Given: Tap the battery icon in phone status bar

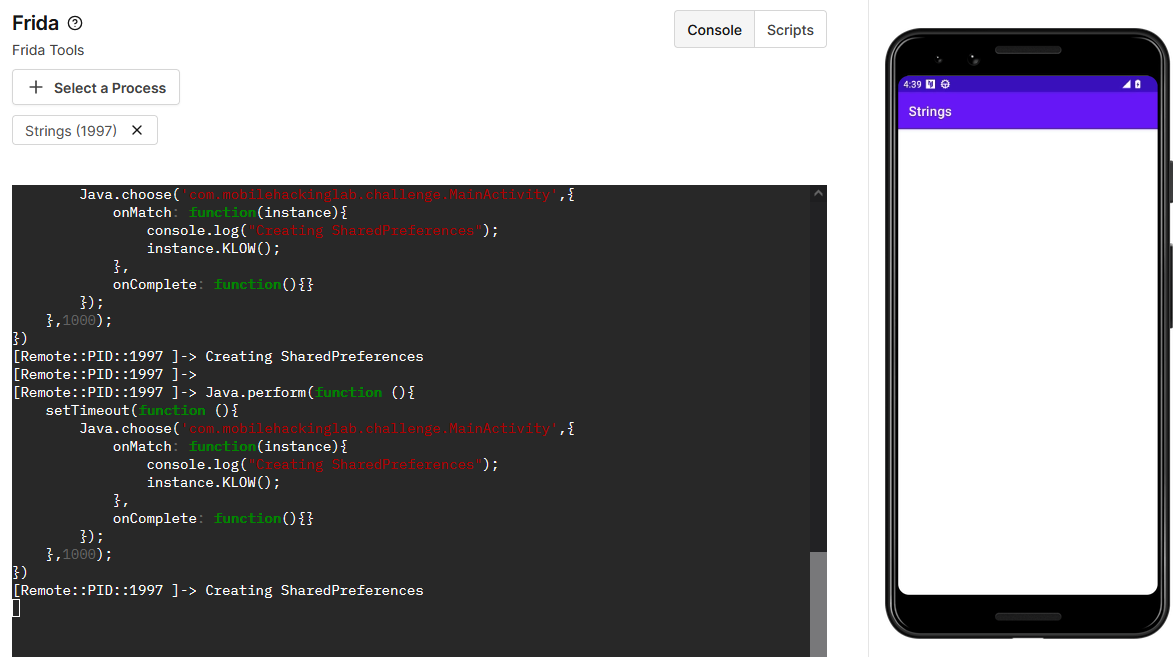Looking at the screenshot, I should 1137,84.
